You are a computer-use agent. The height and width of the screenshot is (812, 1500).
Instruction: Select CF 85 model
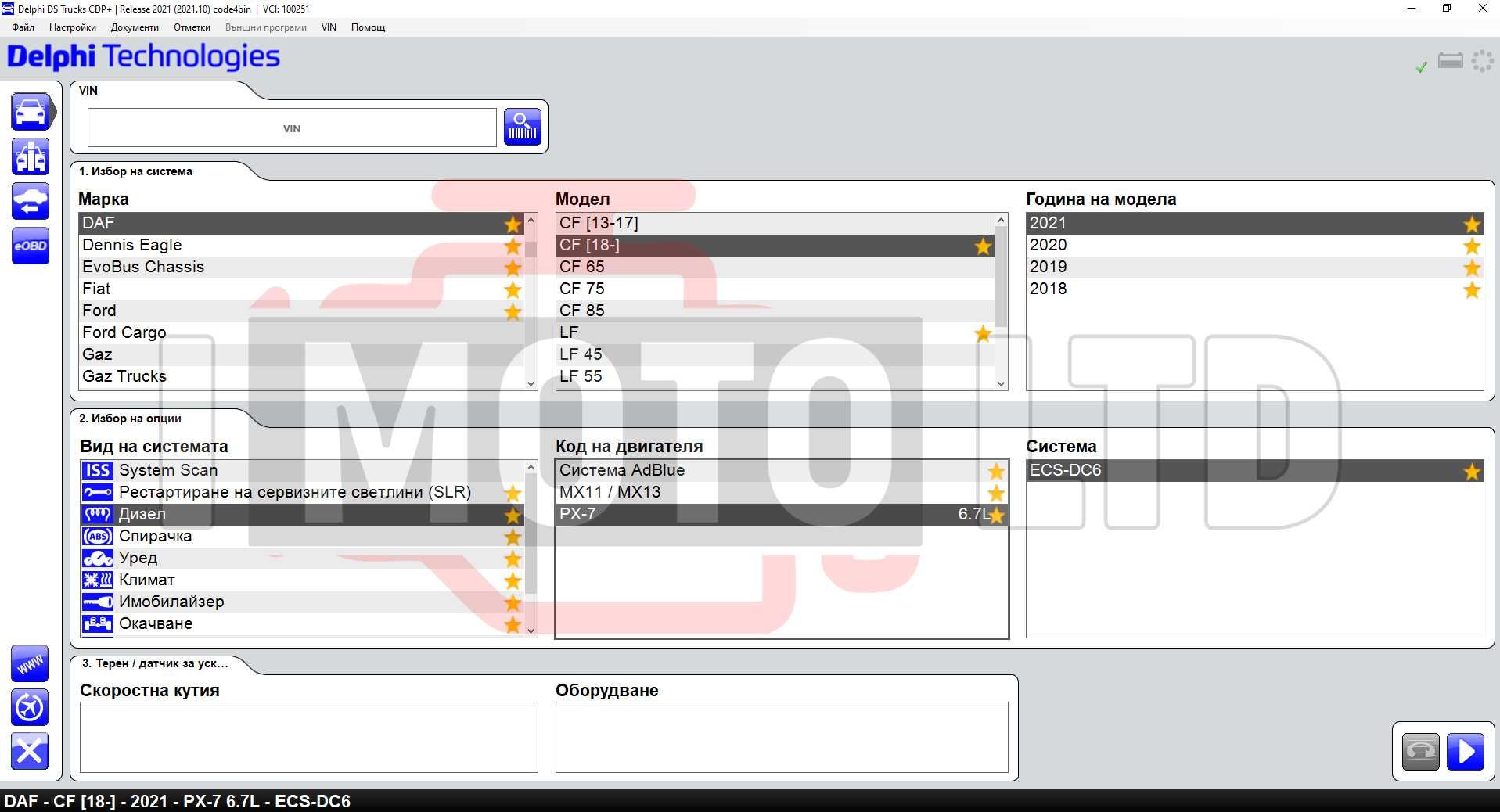775,311
